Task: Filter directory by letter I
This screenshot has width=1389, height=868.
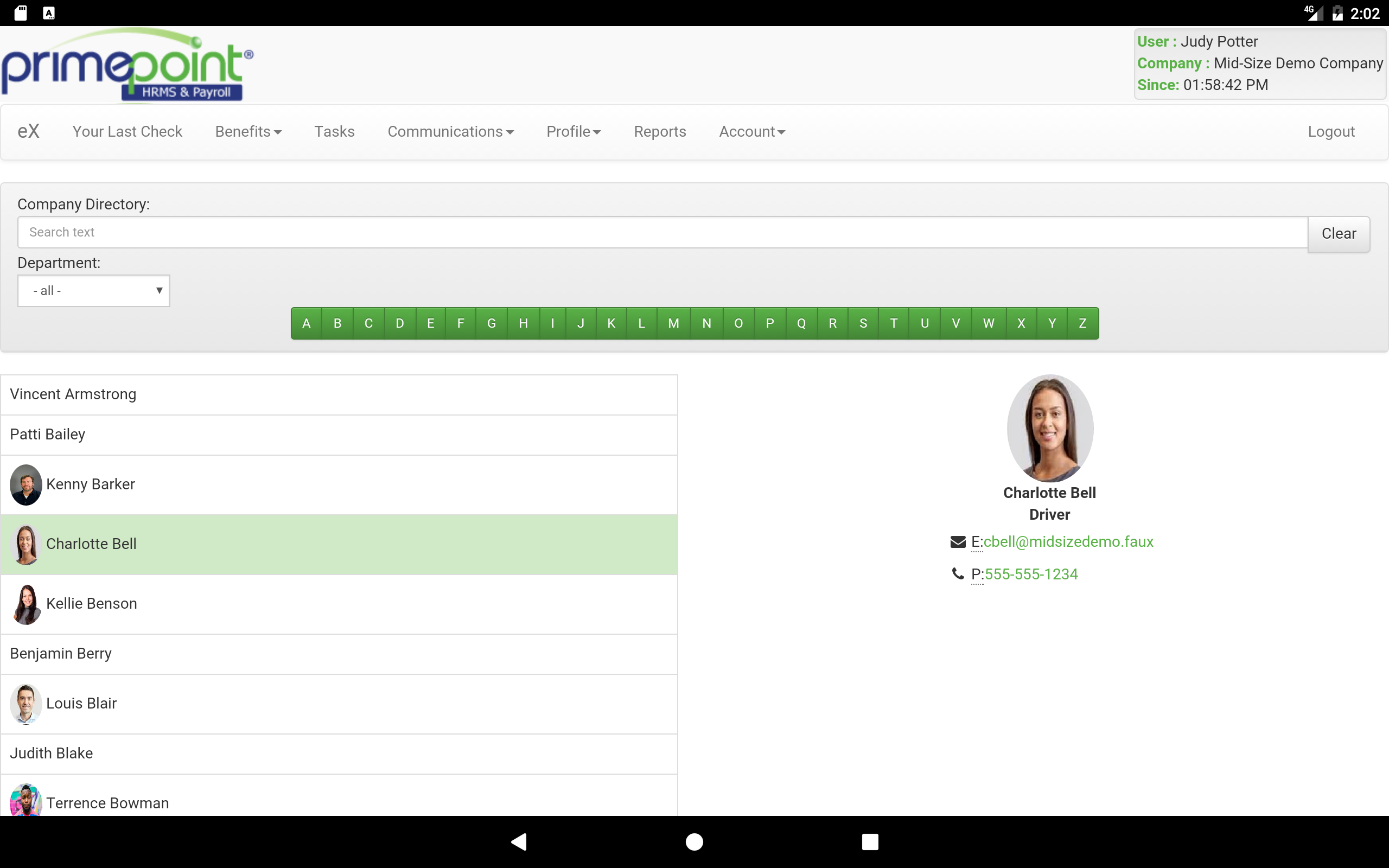Action: point(553,323)
